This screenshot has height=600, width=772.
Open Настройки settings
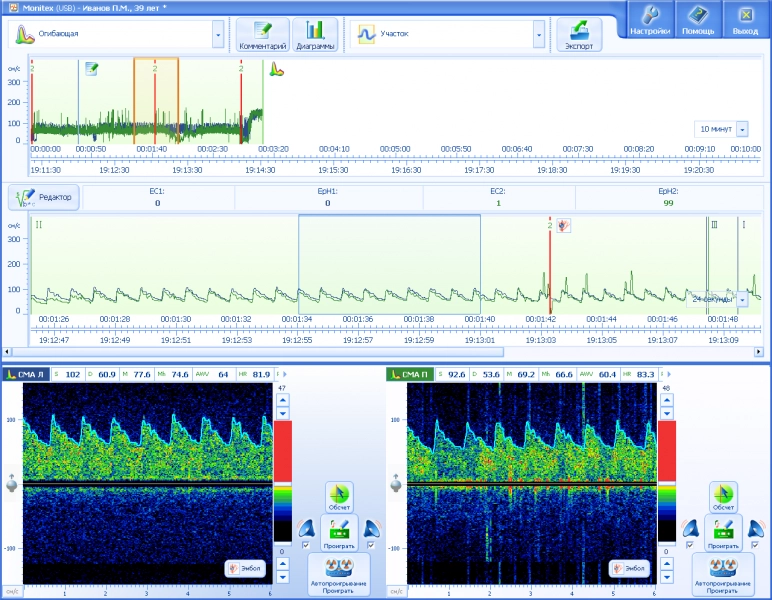pyautogui.click(x=649, y=20)
